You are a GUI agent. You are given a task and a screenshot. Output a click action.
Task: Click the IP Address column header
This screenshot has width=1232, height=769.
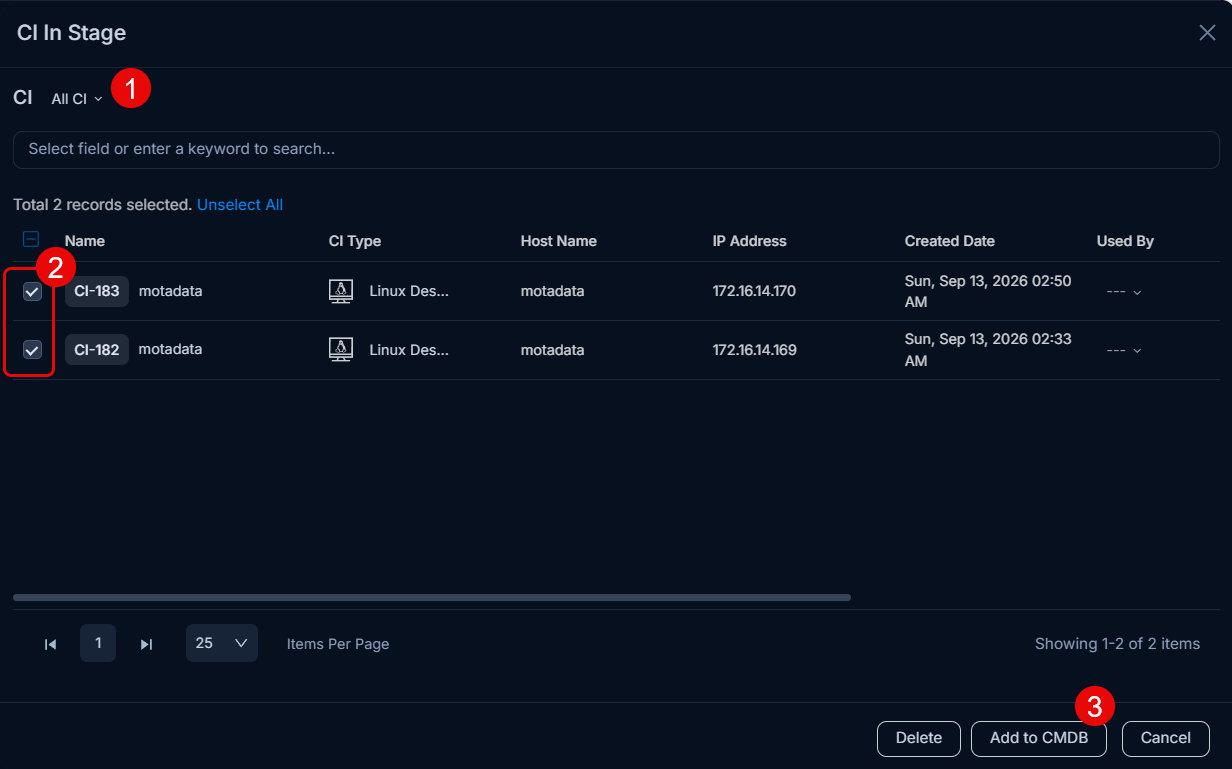tap(750, 241)
